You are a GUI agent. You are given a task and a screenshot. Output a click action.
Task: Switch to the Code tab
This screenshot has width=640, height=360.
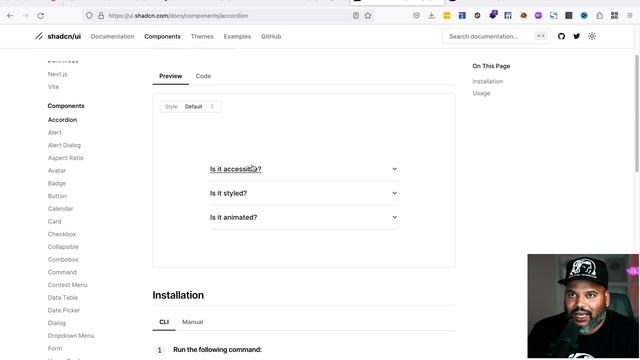coord(203,76)
